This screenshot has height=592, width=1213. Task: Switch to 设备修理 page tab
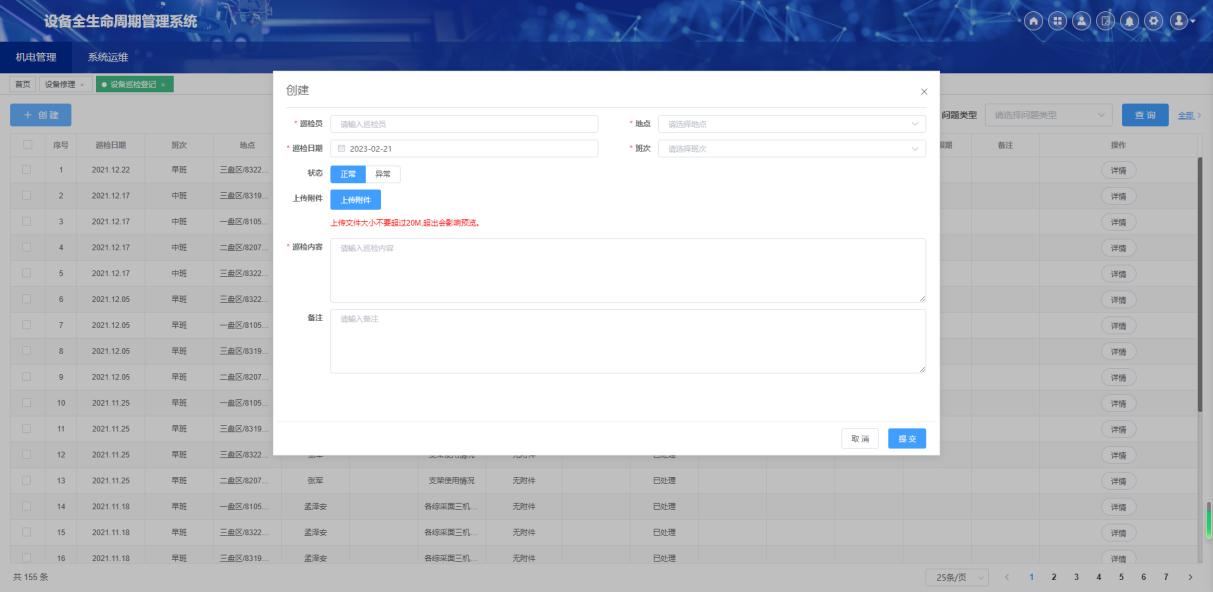point(61,84)
